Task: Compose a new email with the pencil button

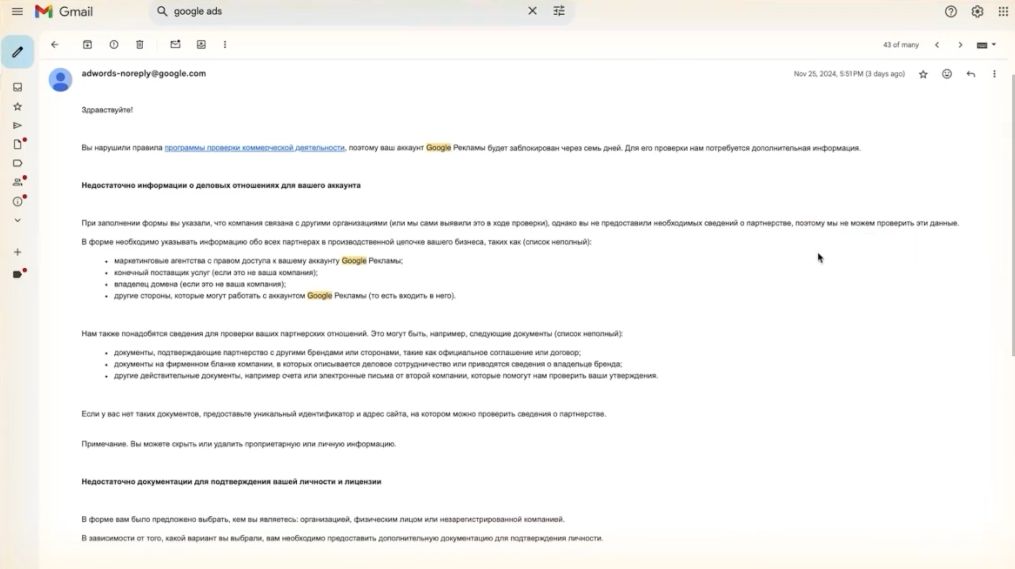Action: pos(17,52)
